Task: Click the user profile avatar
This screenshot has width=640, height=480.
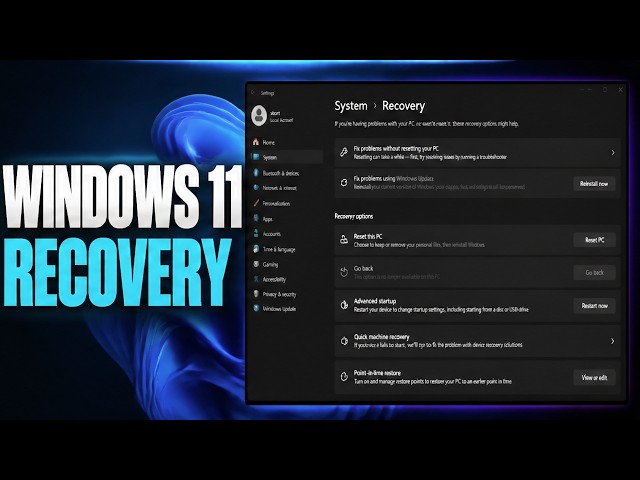Action: pos(259,115)
